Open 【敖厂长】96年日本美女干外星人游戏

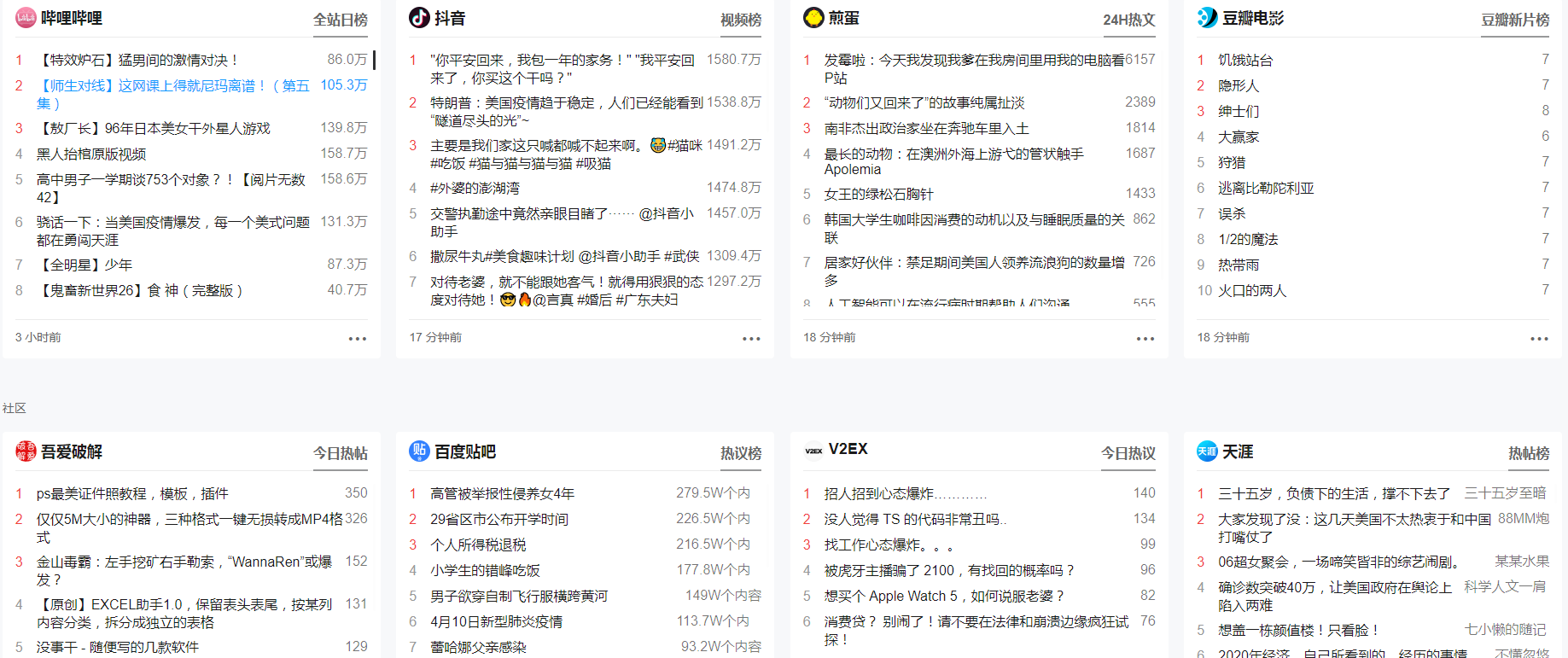(x=154, y=128)
